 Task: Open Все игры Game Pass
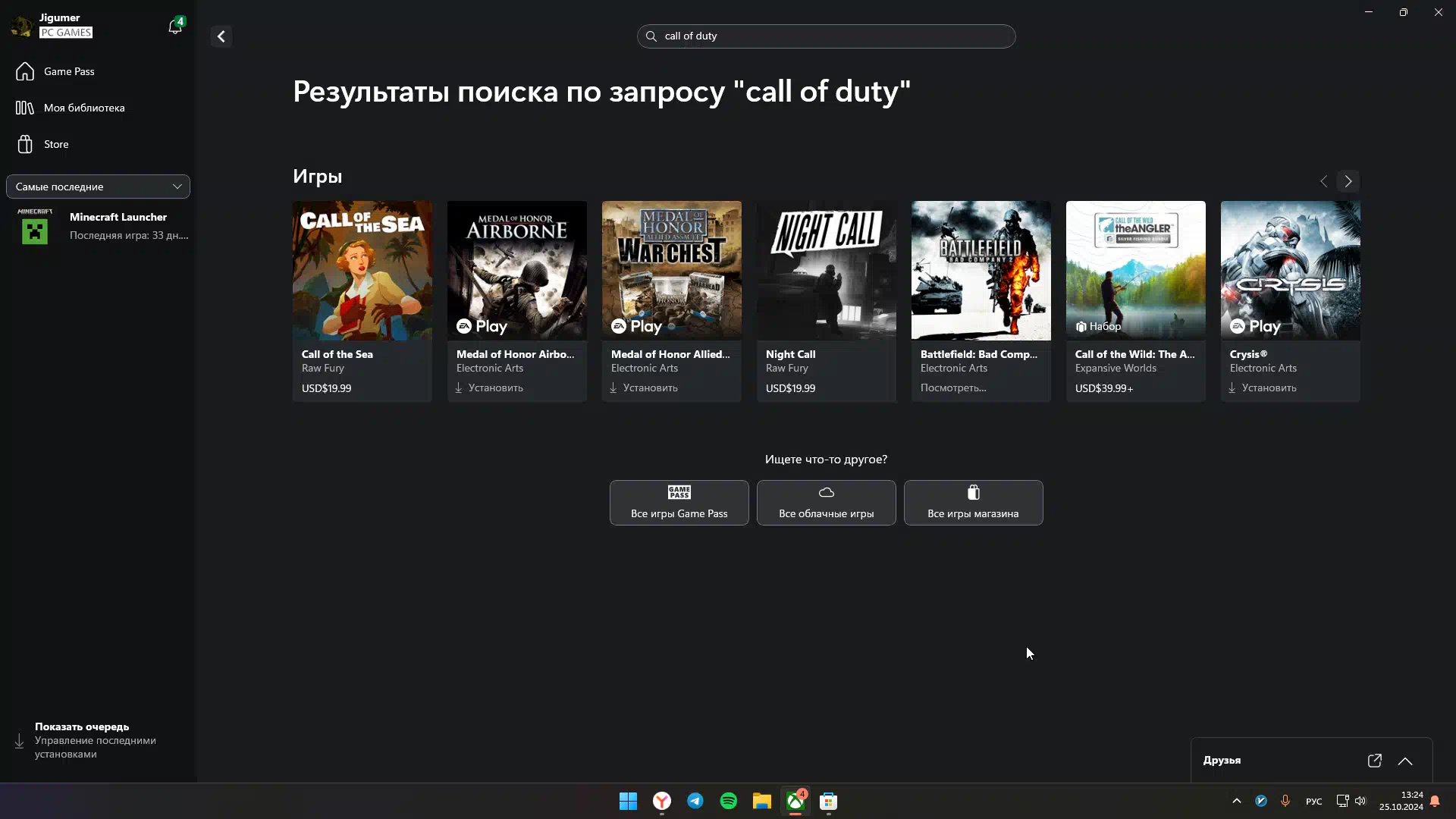[x=679, y=503]
